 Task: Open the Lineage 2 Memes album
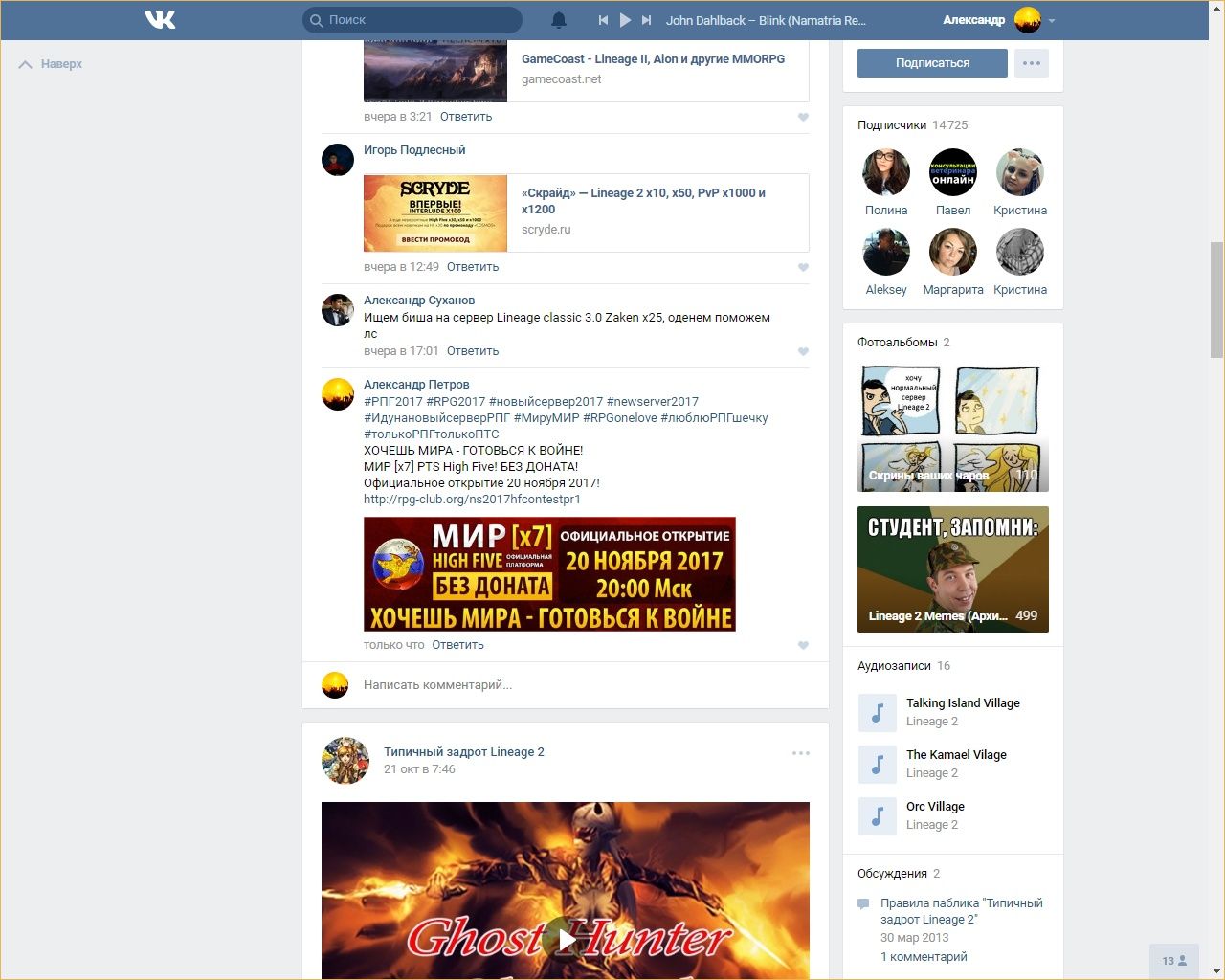coord(953,569)
